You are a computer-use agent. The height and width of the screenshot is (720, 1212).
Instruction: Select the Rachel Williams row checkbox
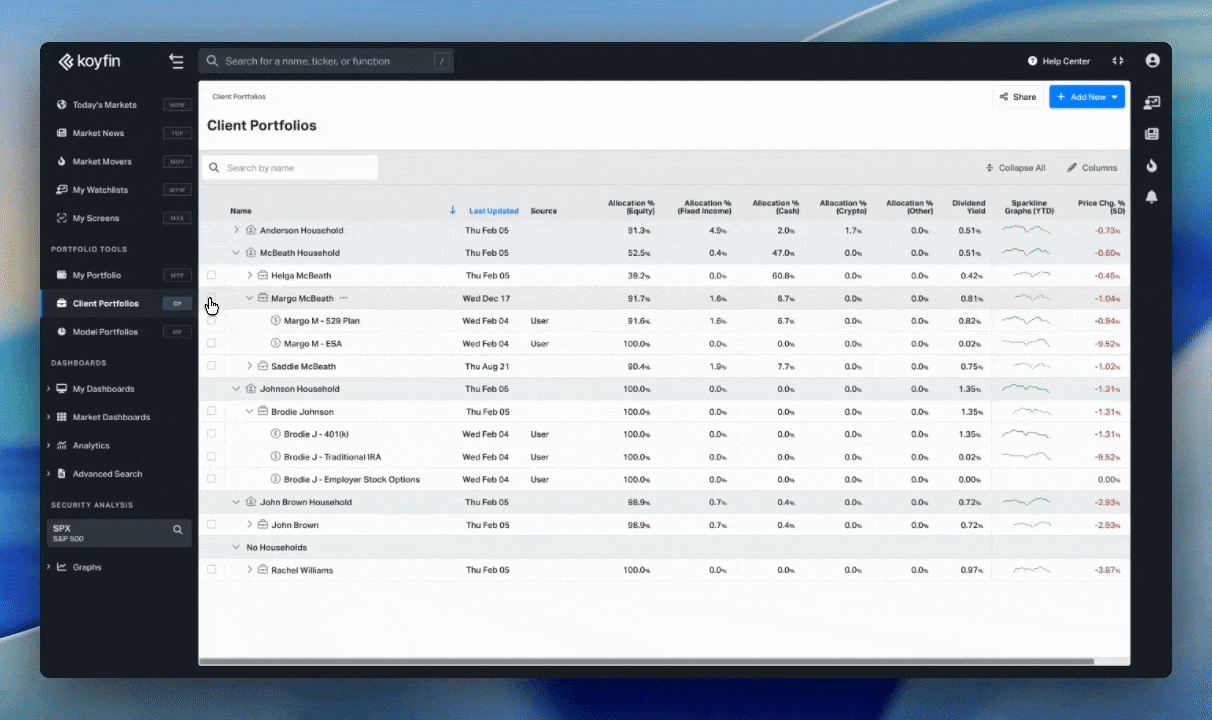(211, 570)
